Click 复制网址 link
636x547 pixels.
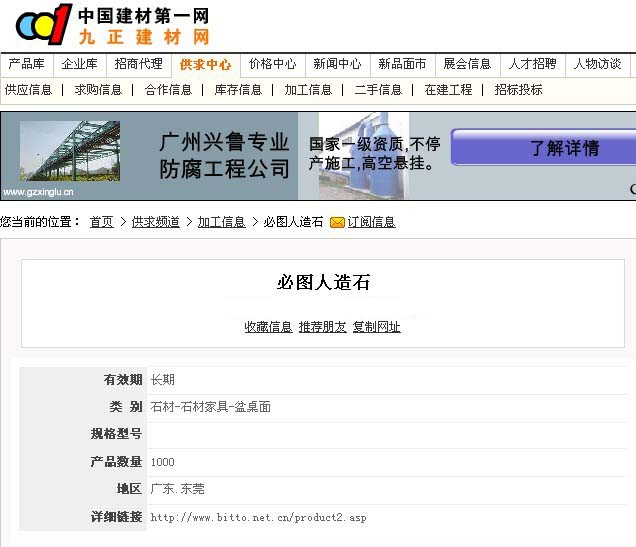coord(376,327)
